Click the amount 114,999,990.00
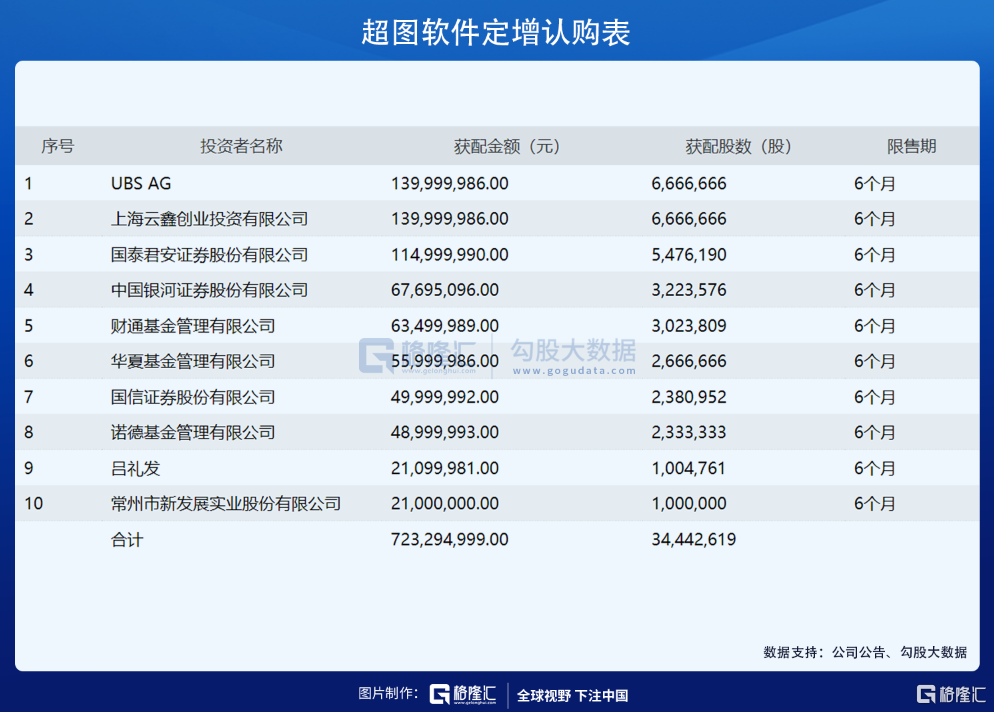994x712 pixels. point(449,255)
